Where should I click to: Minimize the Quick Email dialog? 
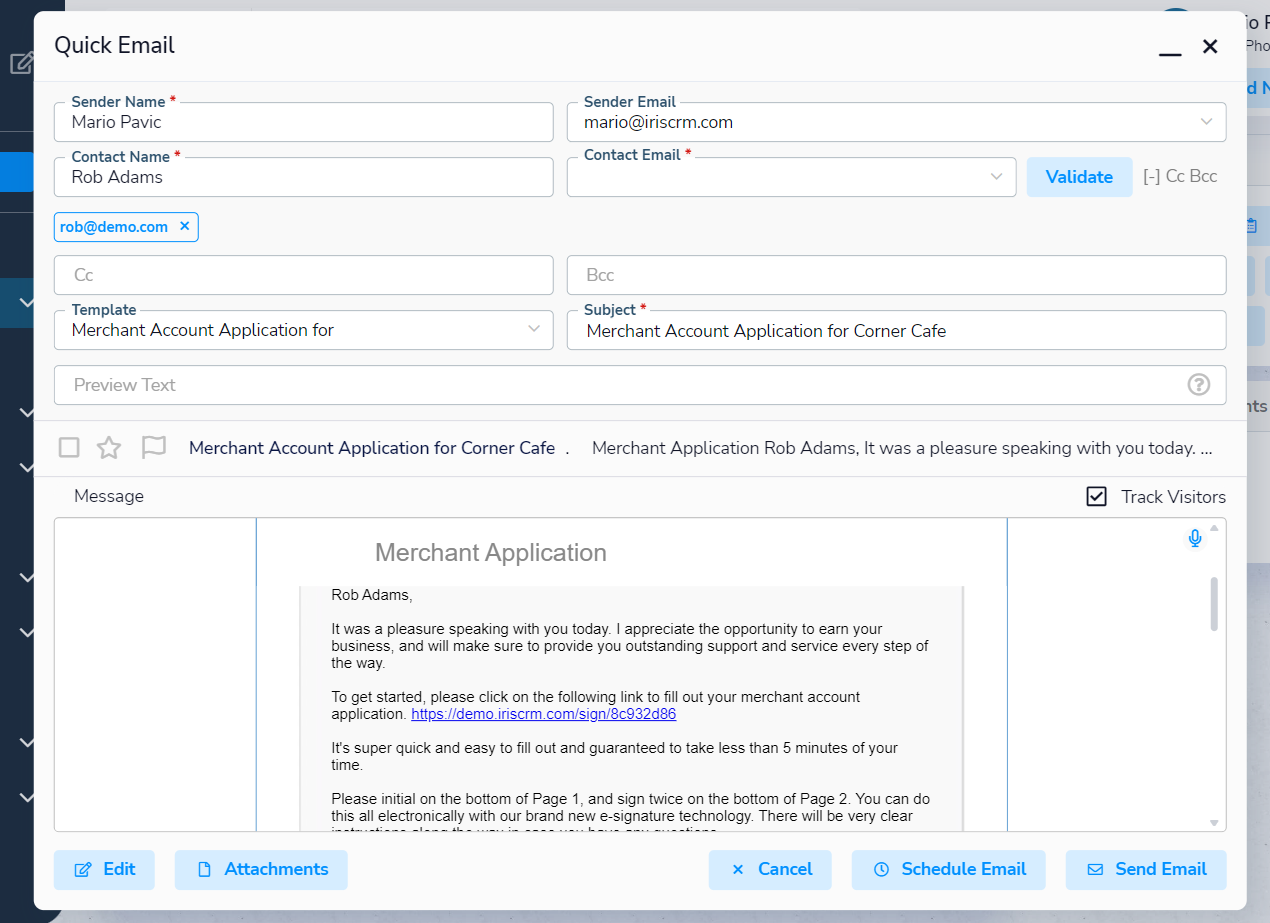tap(1170, 48)
